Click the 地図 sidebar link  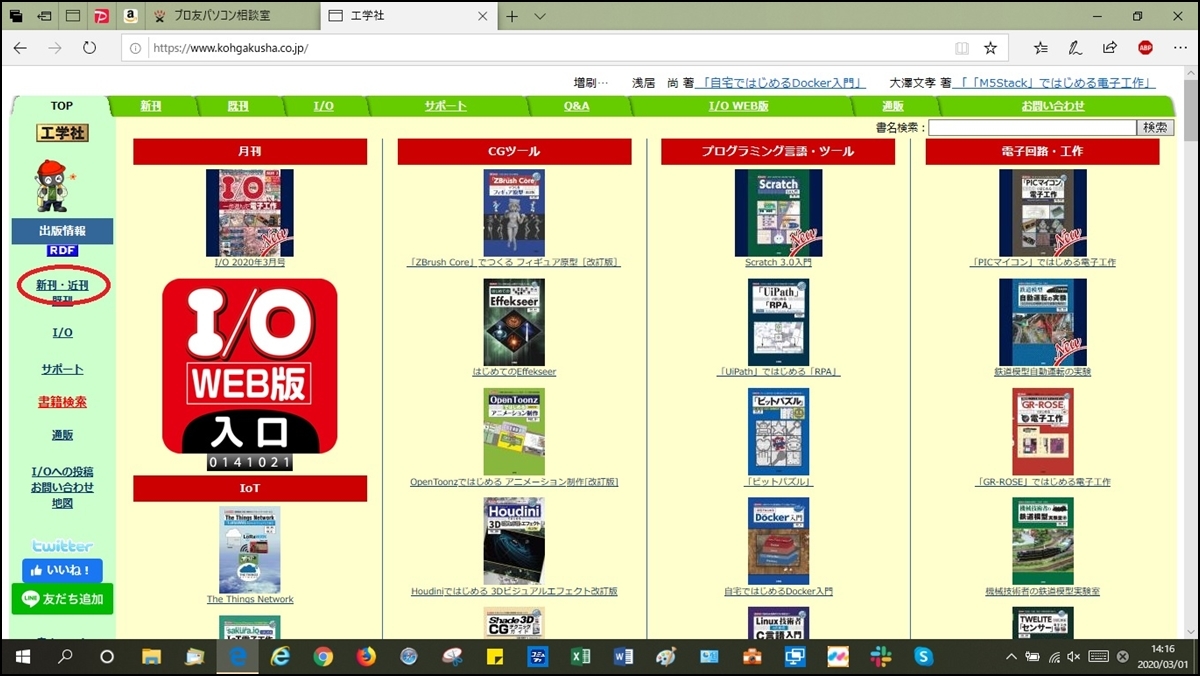pyautogui.click(x=62, y=503)
